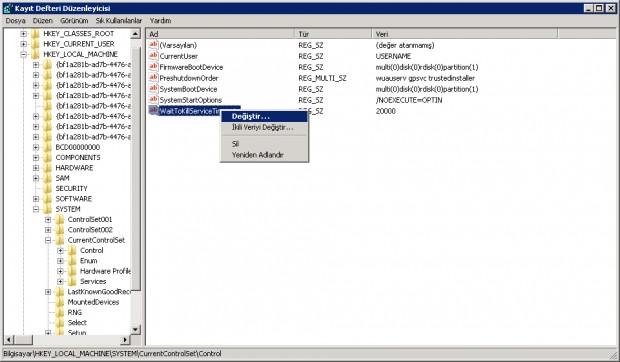Select the Select key in the tree

[77, 322]
